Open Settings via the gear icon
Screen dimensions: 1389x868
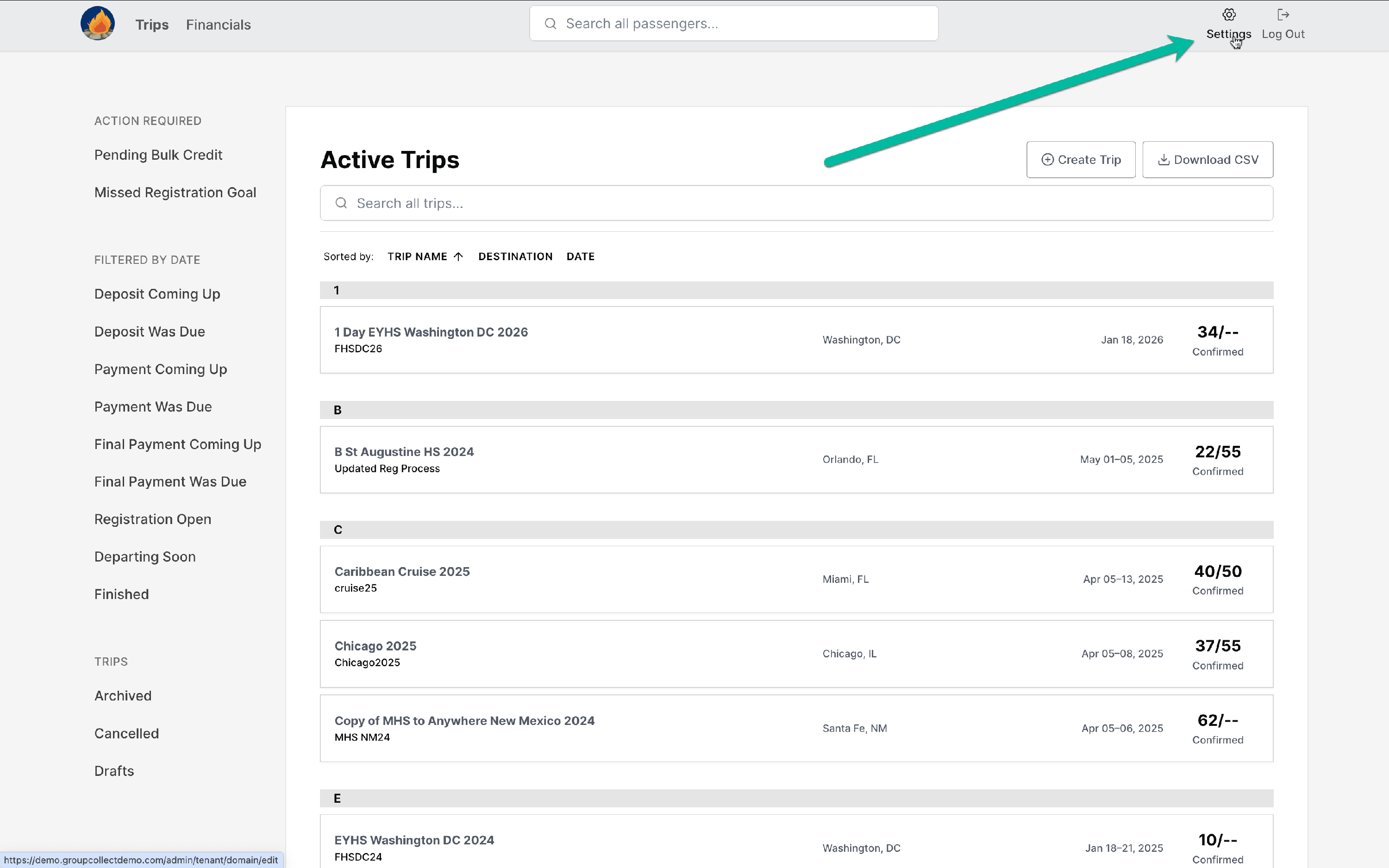[x=1228, y=15]
